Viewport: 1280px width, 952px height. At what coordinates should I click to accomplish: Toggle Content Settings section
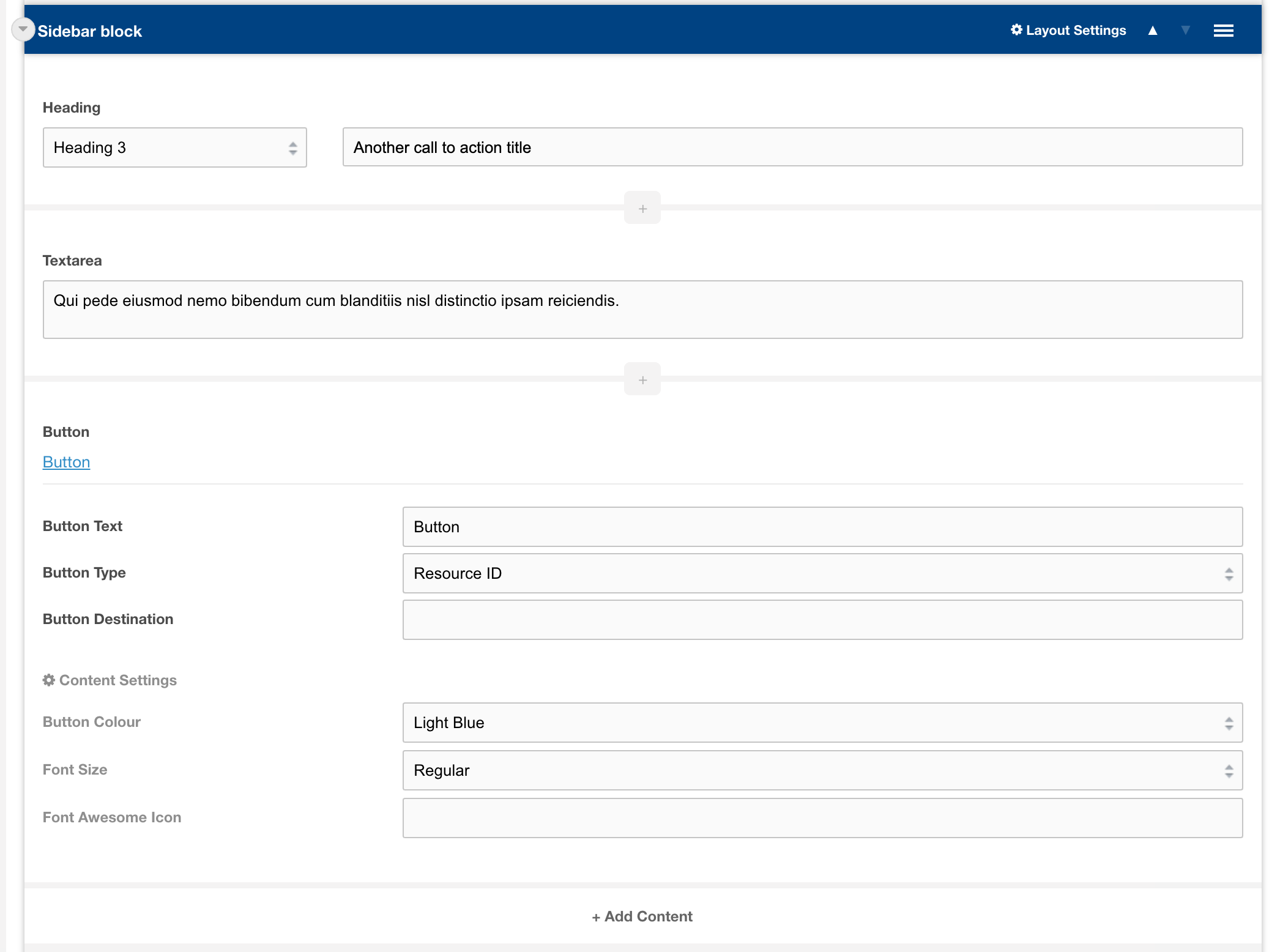tap(110, 680)
